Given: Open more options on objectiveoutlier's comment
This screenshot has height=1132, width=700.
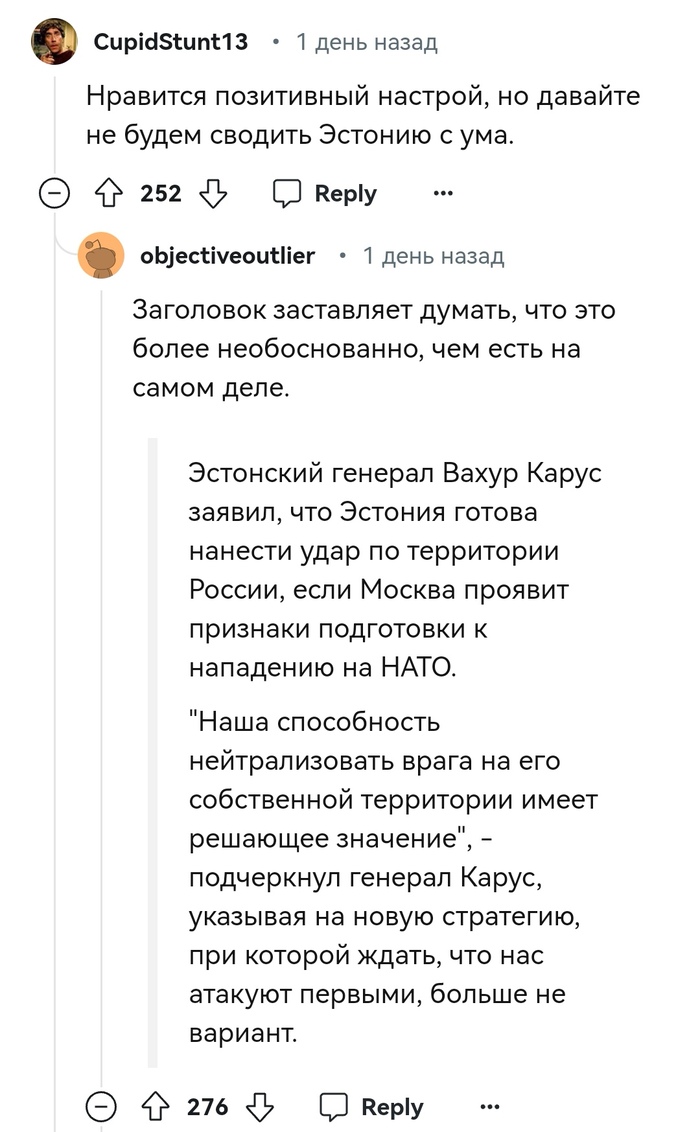Looking at the screenshot, I should click(x=489, y=1106).
